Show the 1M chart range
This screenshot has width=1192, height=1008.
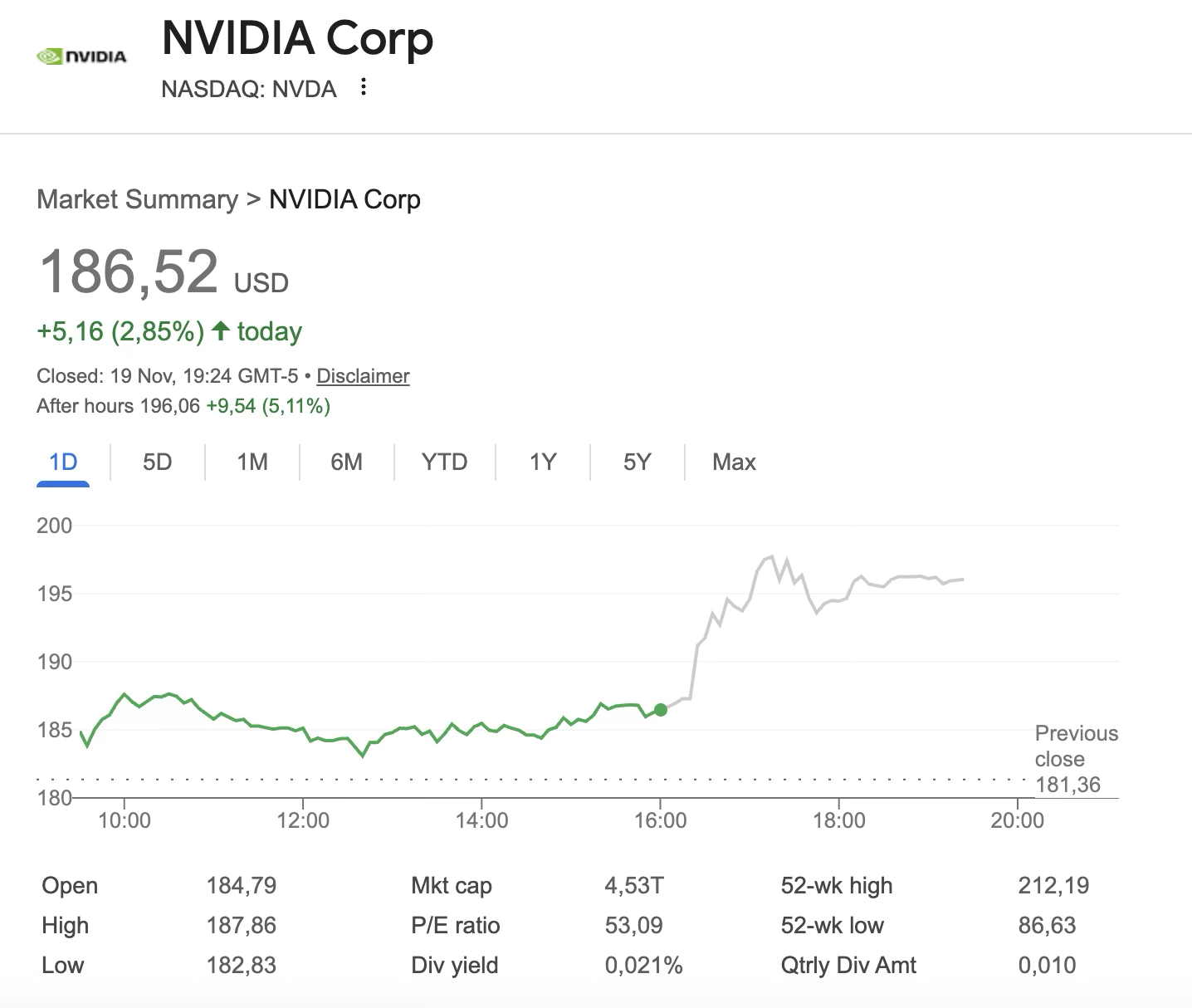[x=252, y=462]
